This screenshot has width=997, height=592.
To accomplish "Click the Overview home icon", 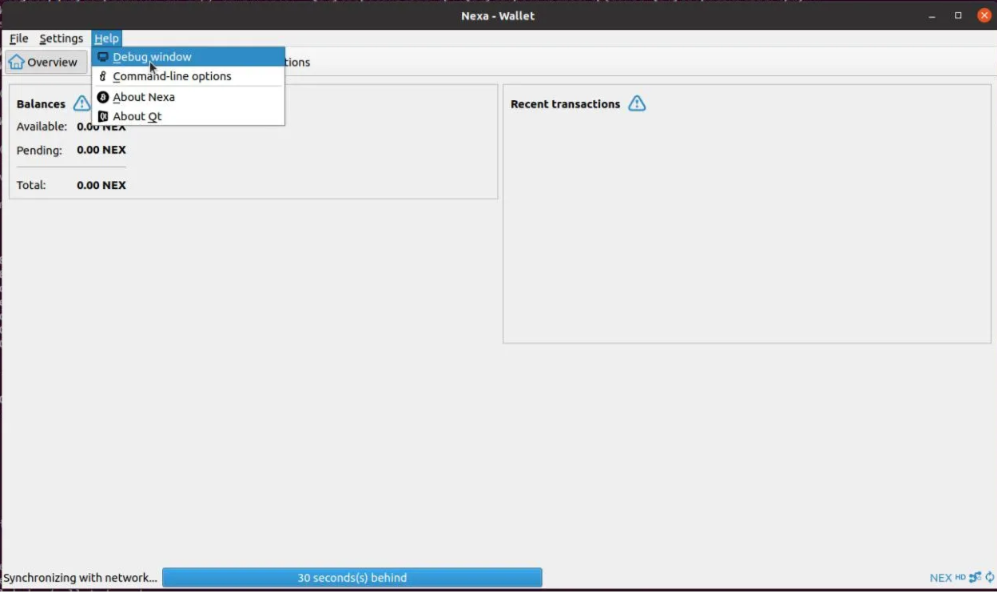I will coord(16,62).
